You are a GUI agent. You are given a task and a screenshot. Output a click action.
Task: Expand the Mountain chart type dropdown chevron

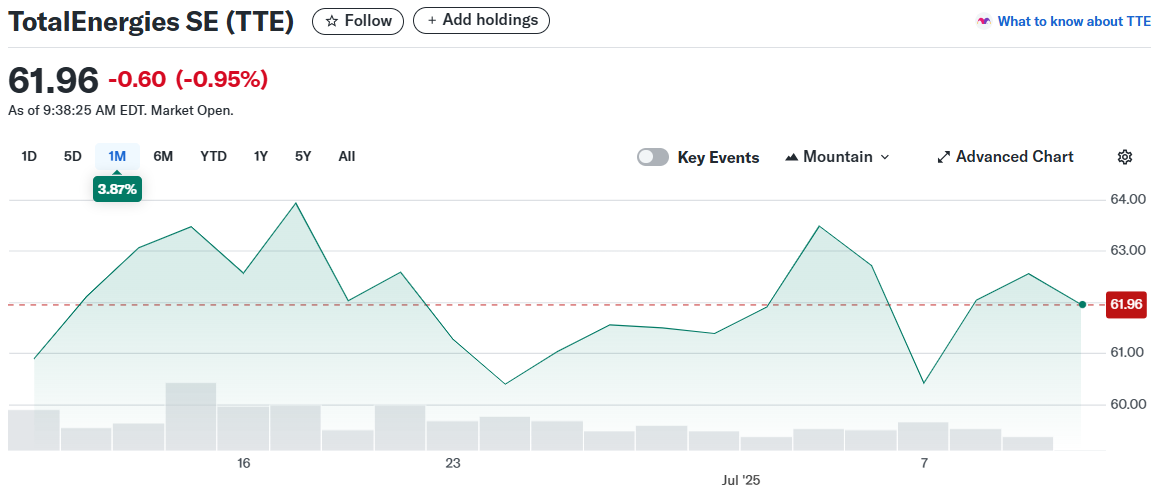pyautogui.click(x=885, y=157)
